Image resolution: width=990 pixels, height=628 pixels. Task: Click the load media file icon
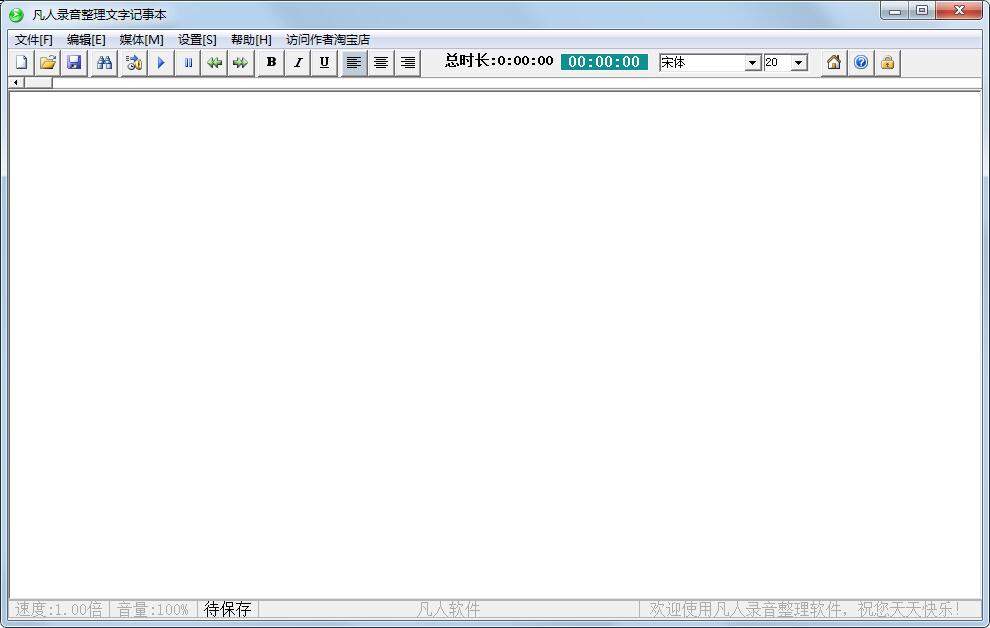coord(134,63)
